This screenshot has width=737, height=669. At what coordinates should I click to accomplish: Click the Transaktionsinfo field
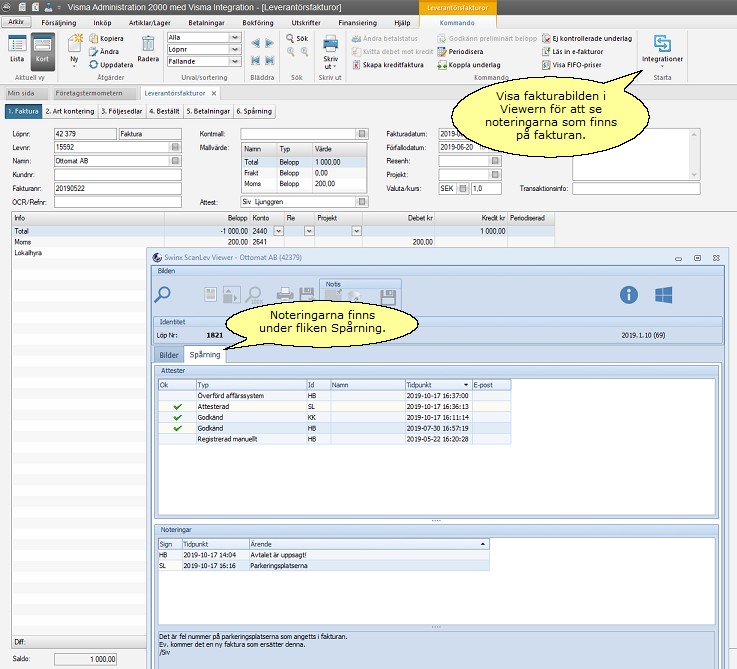click(x=636, y=189)
